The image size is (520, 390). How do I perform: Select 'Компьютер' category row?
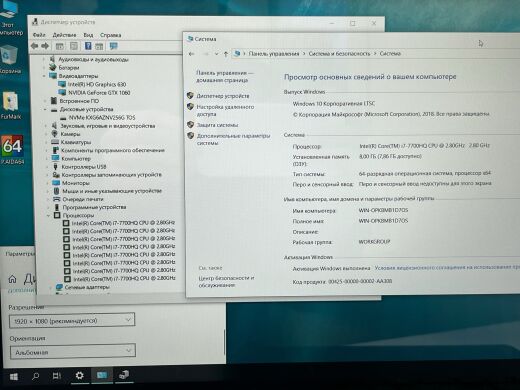76,159
